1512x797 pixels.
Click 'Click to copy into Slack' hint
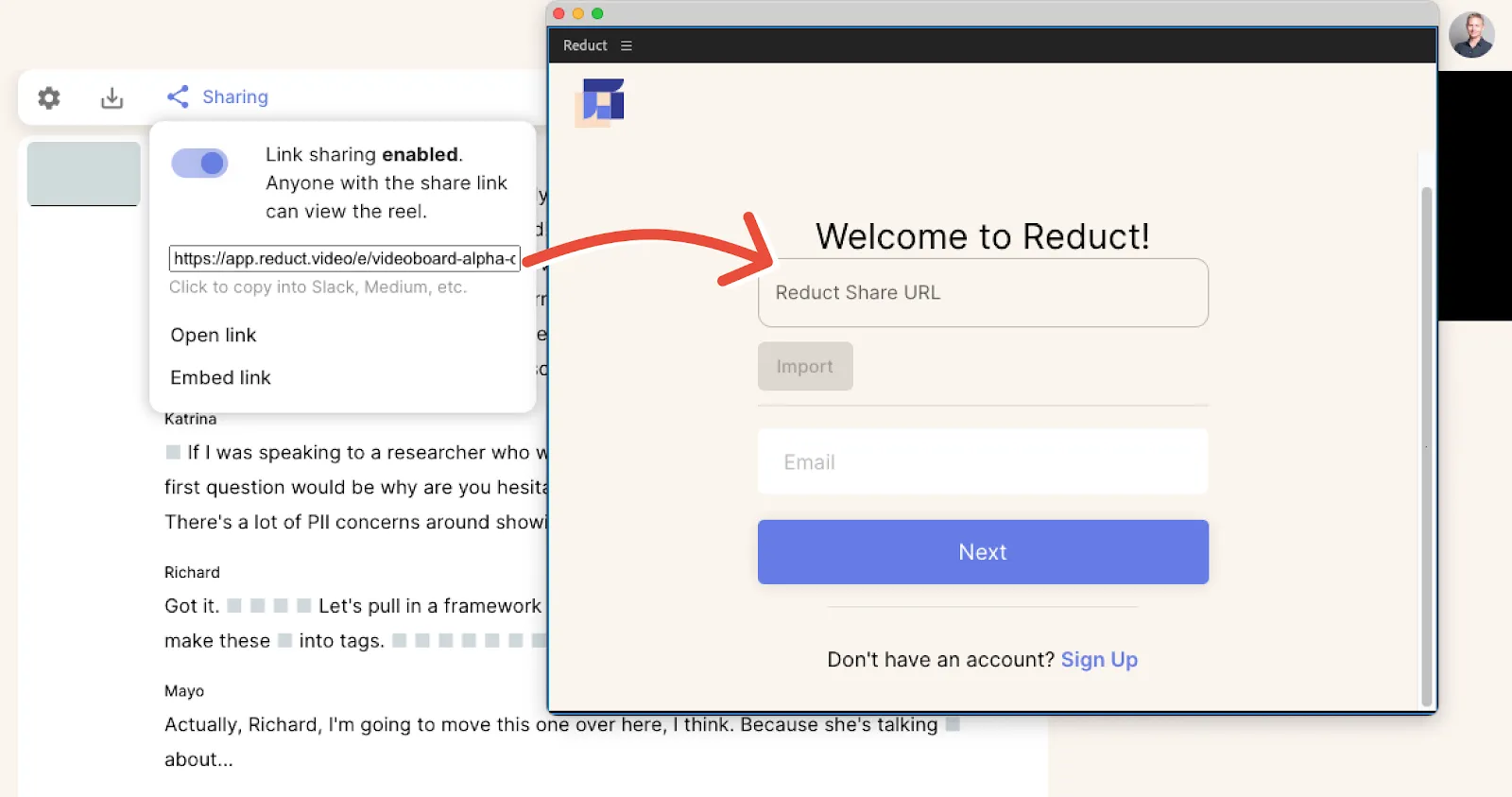click(318, 287)
